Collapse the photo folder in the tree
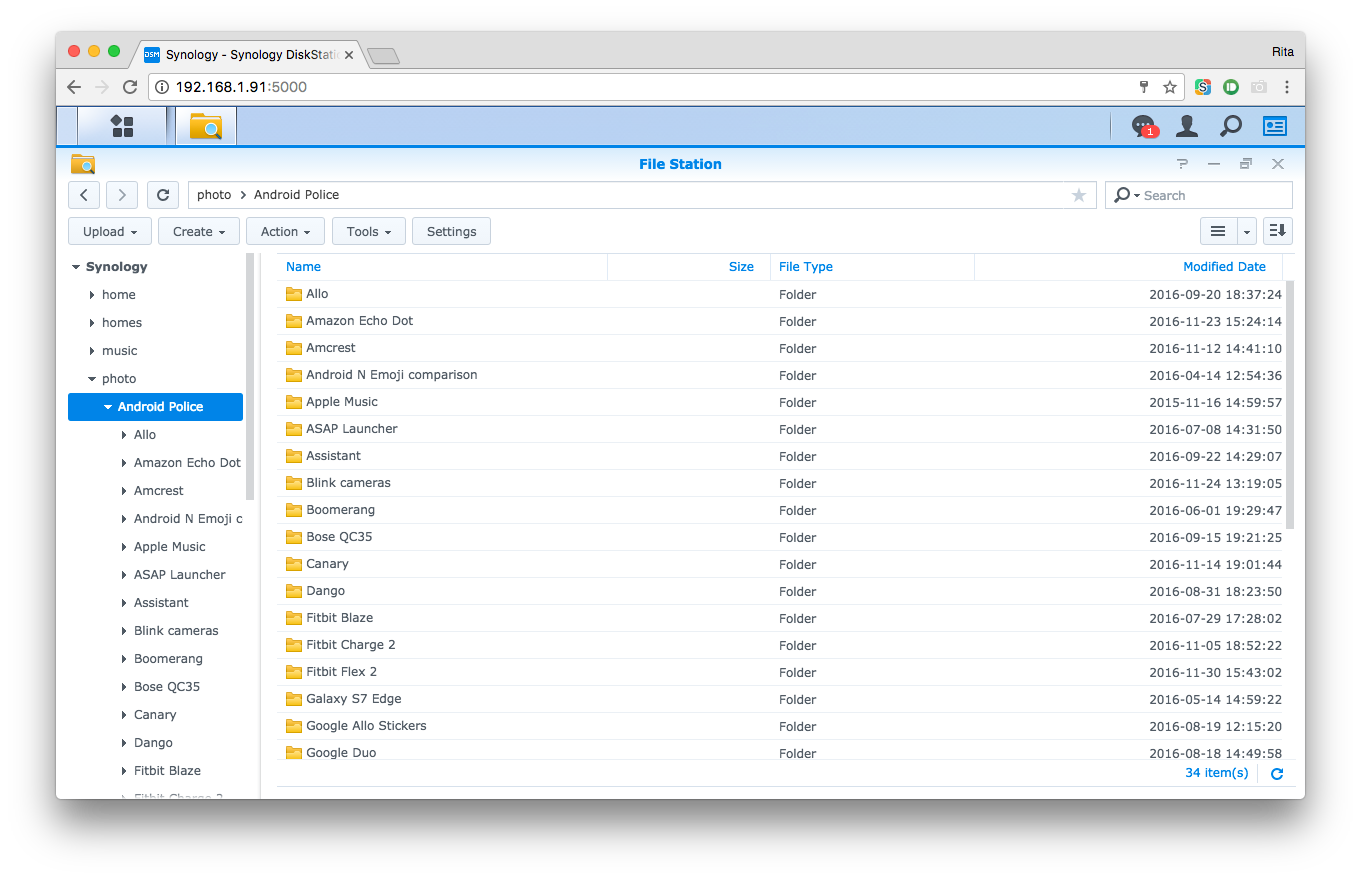Image resolution: width=1361 pixels, height=879 pixels. tap(92, 379)
